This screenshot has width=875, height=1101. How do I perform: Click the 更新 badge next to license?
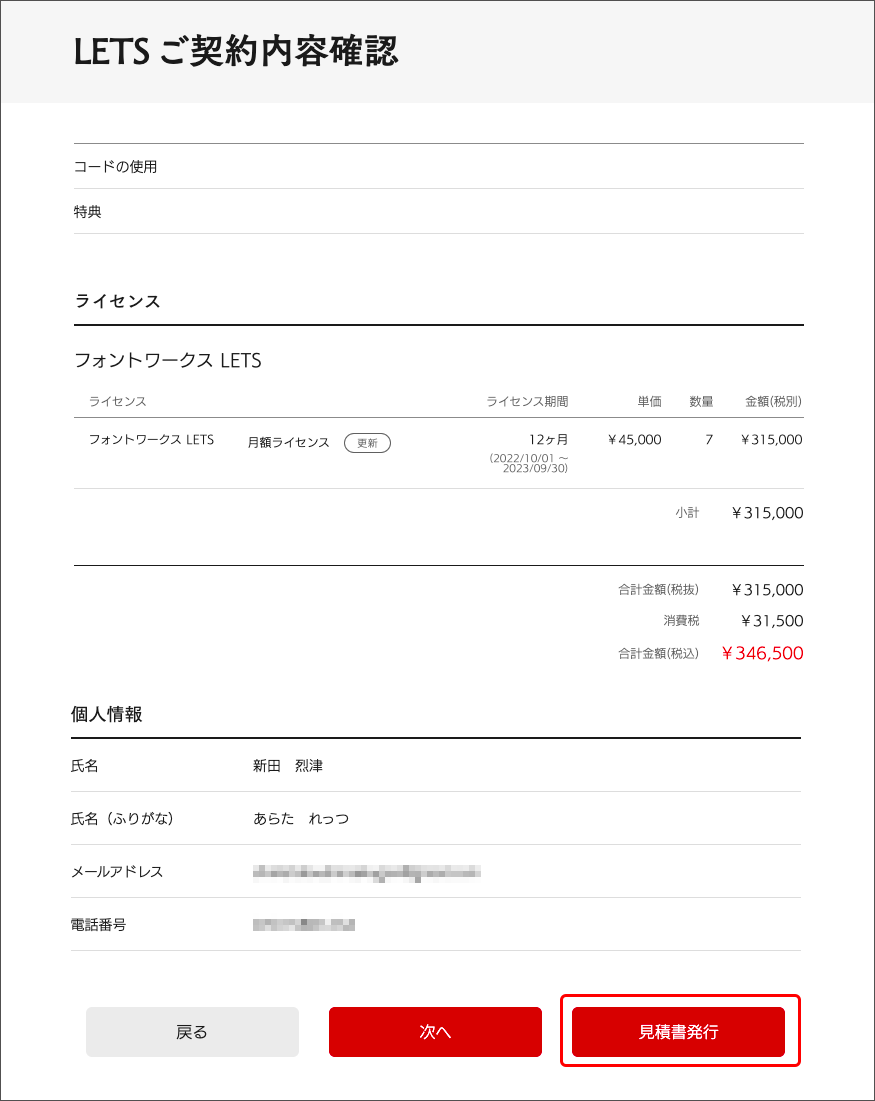pyautogui.click(x=367, y=442)
